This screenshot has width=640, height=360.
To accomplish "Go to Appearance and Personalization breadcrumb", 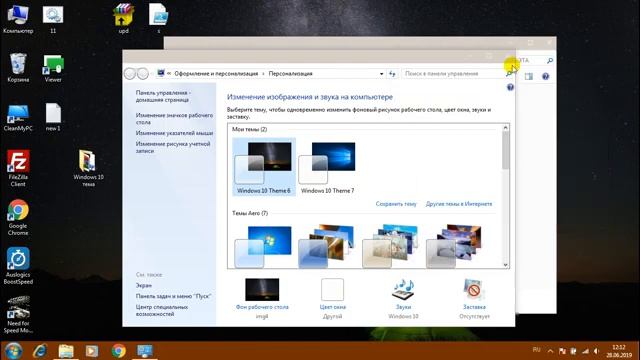I will click(216, 73).
